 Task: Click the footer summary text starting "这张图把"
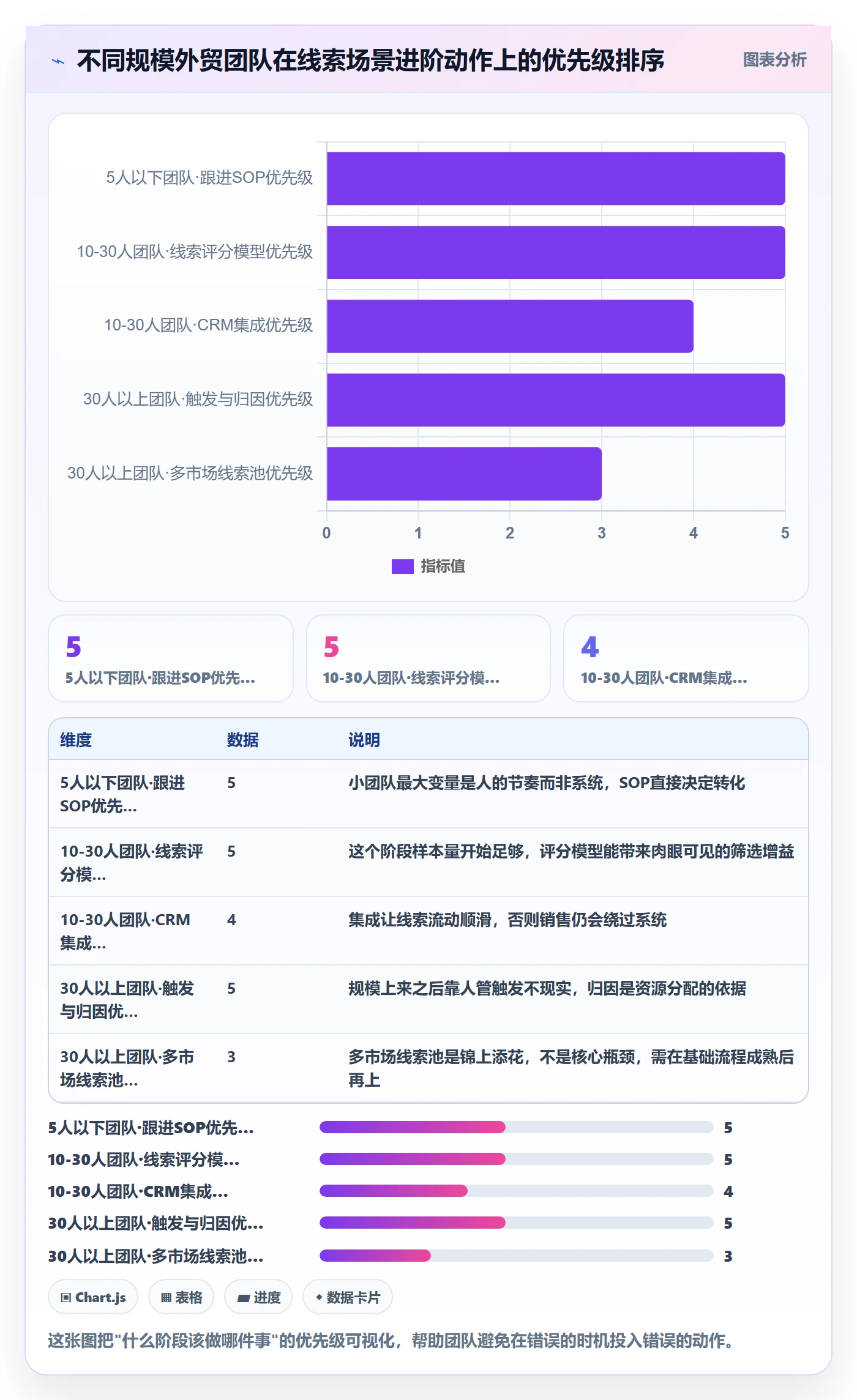click(391, 1341)
